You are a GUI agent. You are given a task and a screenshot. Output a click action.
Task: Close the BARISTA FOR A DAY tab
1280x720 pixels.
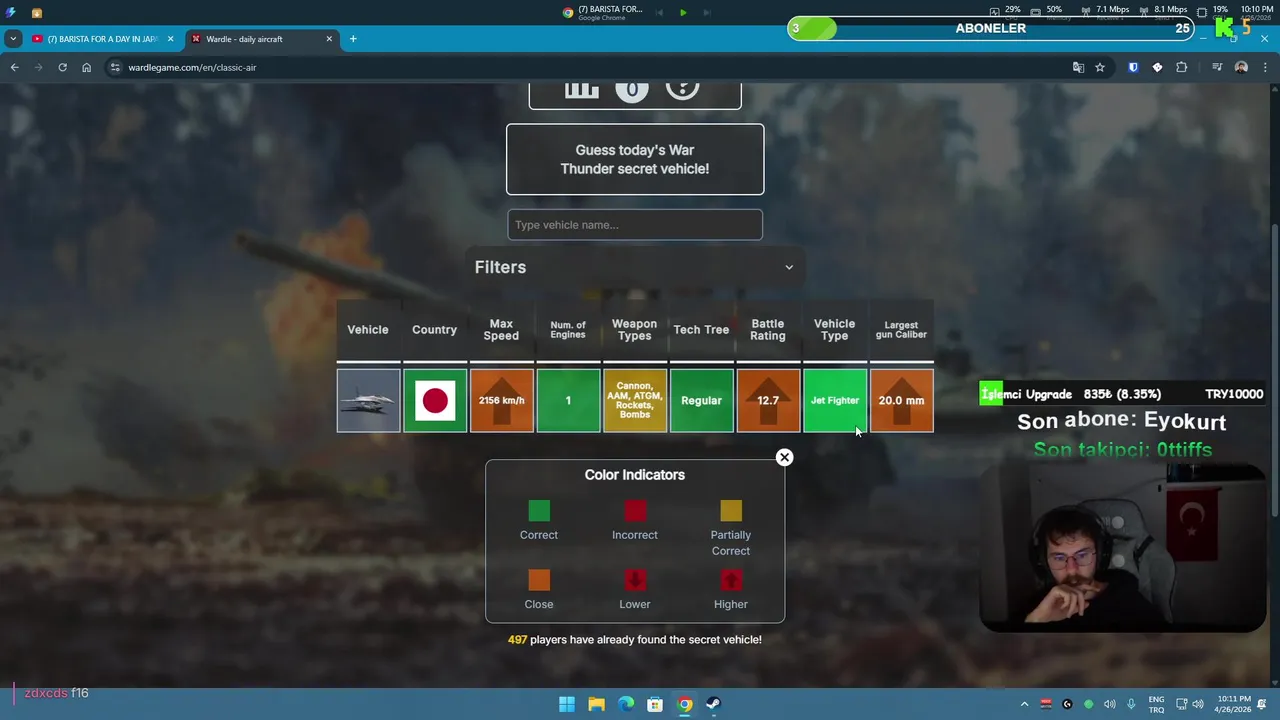[170, 39]
